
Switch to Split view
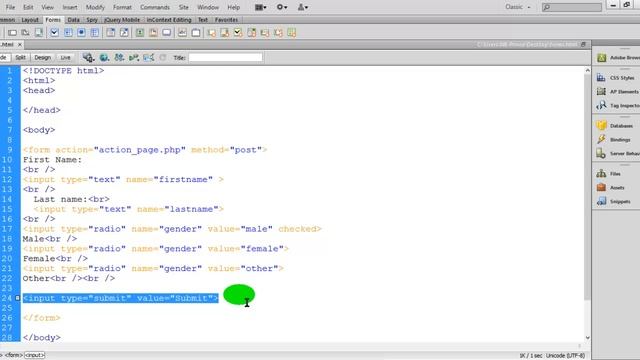(20, 58)
